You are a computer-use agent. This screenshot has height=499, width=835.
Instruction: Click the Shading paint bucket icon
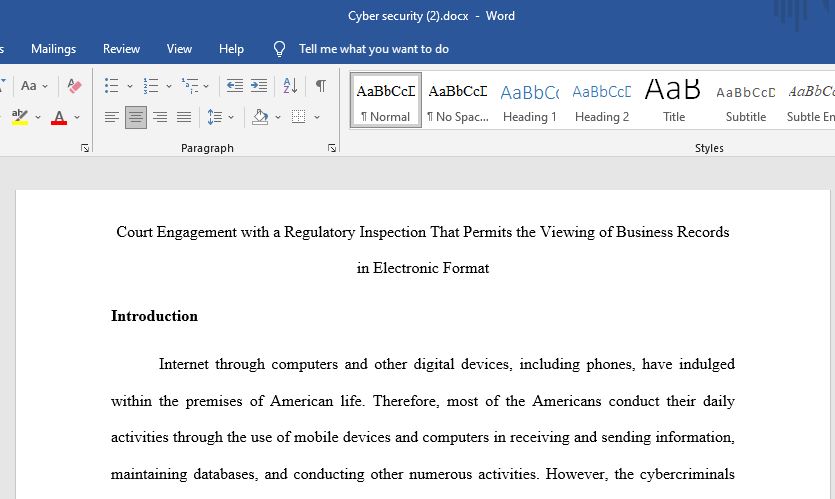pyautogui.click(x=260, y=117)
